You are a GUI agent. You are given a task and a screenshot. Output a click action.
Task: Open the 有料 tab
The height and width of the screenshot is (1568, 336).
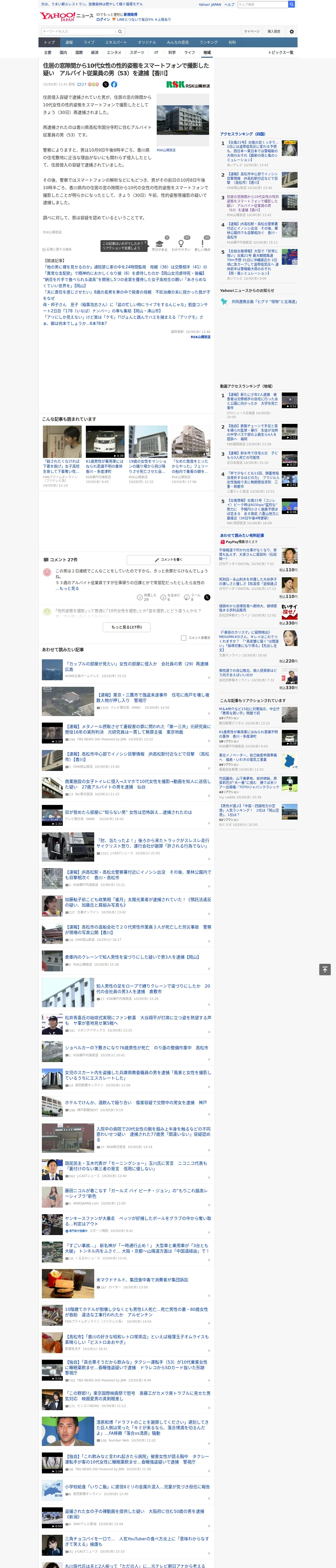(x=232, y=43)
